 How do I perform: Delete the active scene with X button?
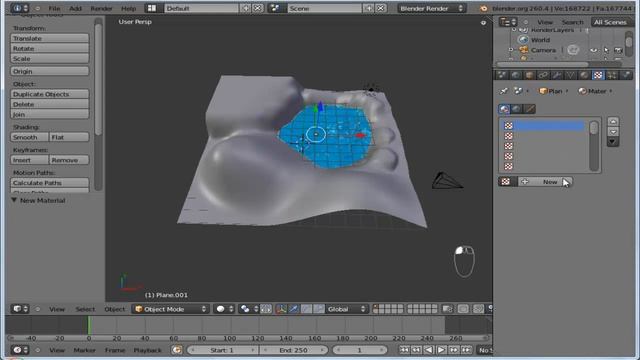(x=381, y=8)
